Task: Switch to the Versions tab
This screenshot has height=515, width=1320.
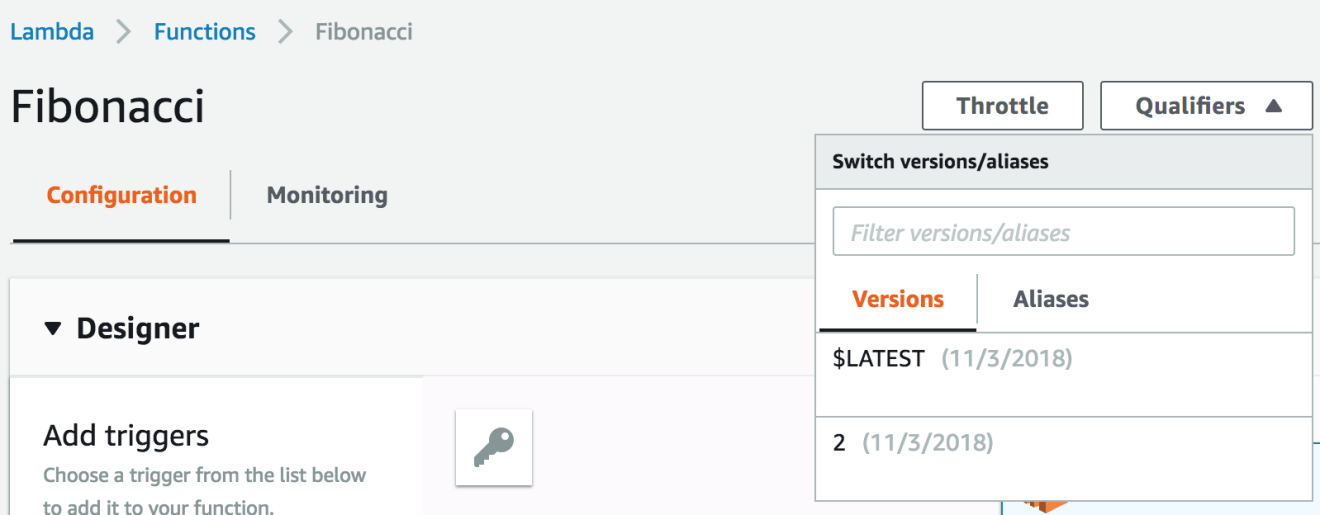Action: tap(897, 299)
